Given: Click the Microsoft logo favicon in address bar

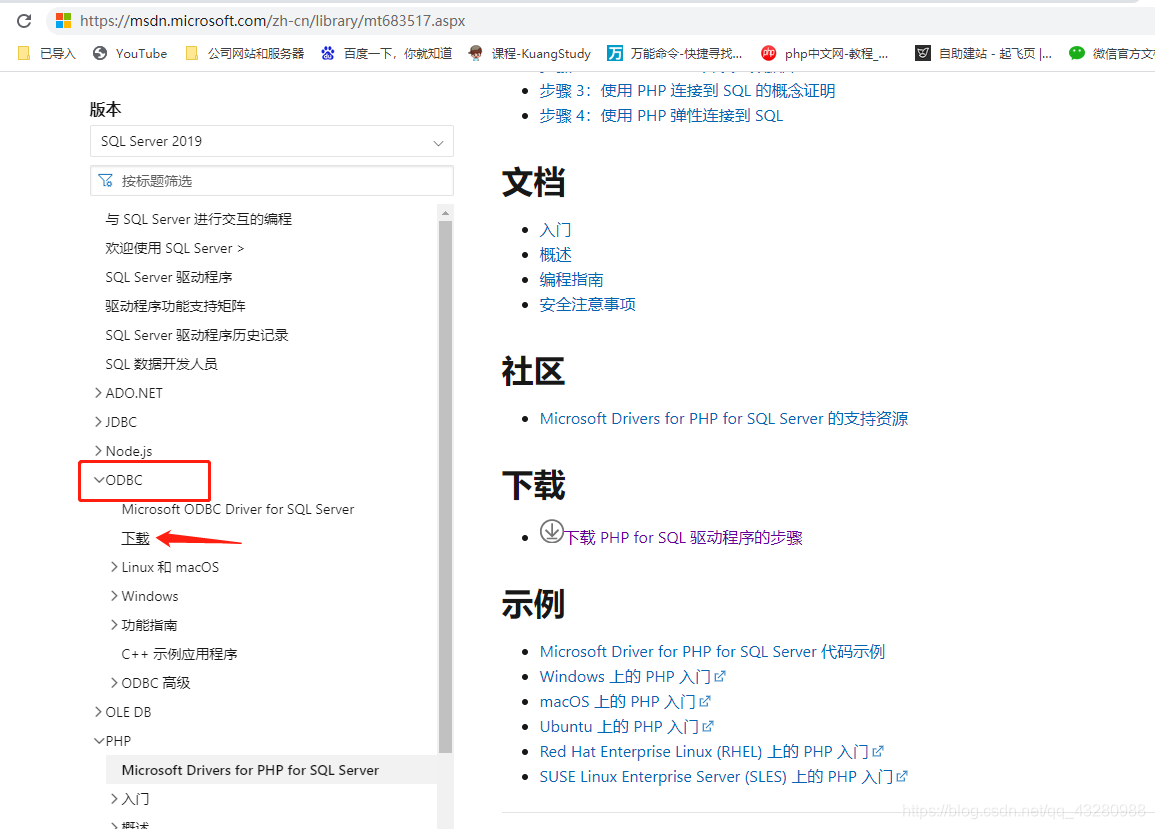Looking at the screenshot, I should [x=63, y=21].
